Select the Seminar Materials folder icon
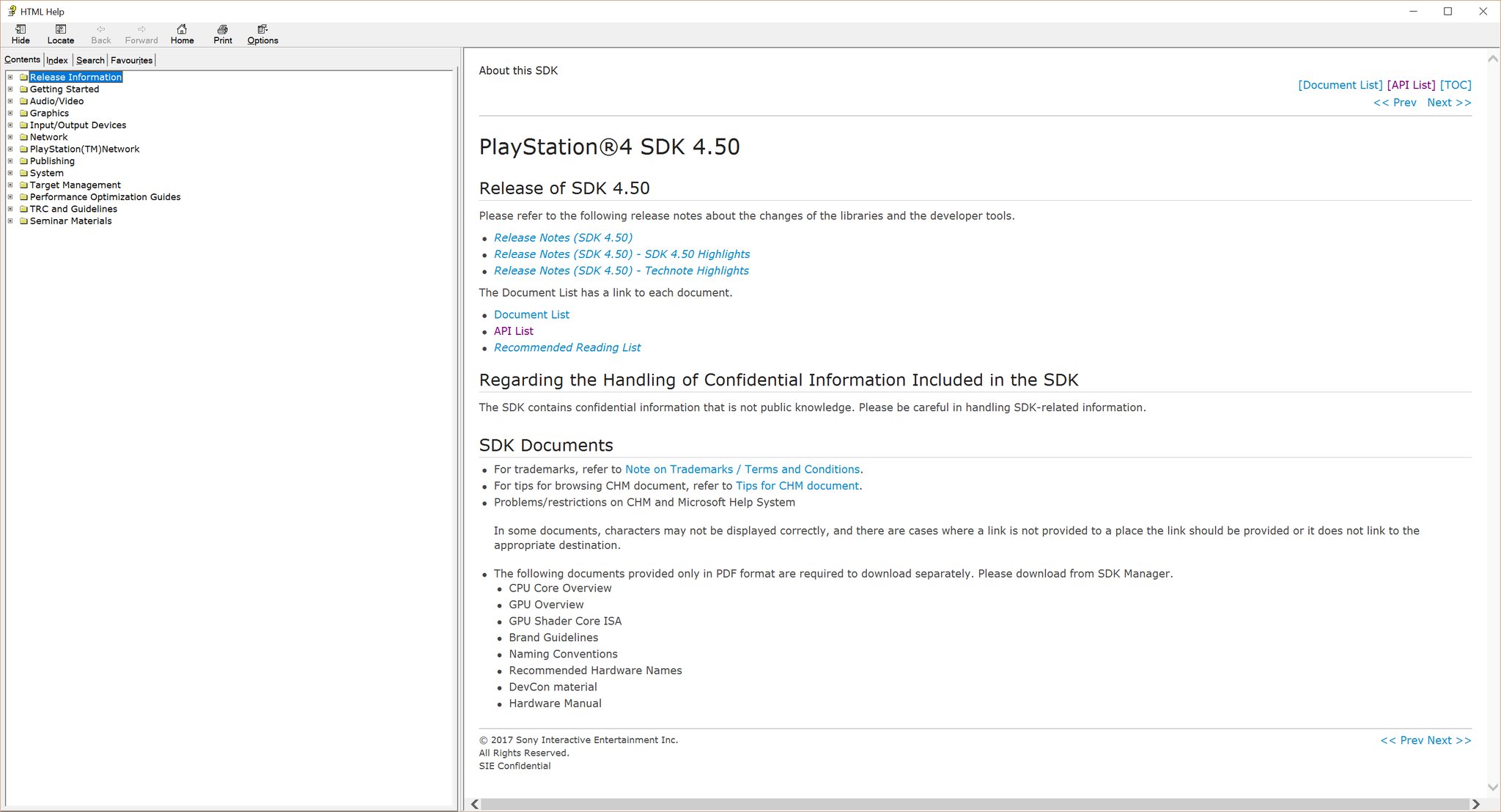The width and height of the screenshot is (1501, 812). (x=23, y=221)
